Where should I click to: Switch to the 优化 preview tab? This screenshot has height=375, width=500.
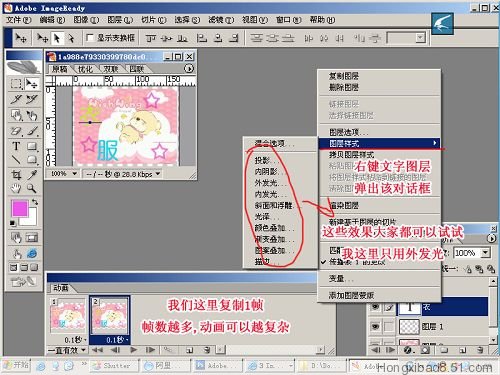click(x=85, y=69)
